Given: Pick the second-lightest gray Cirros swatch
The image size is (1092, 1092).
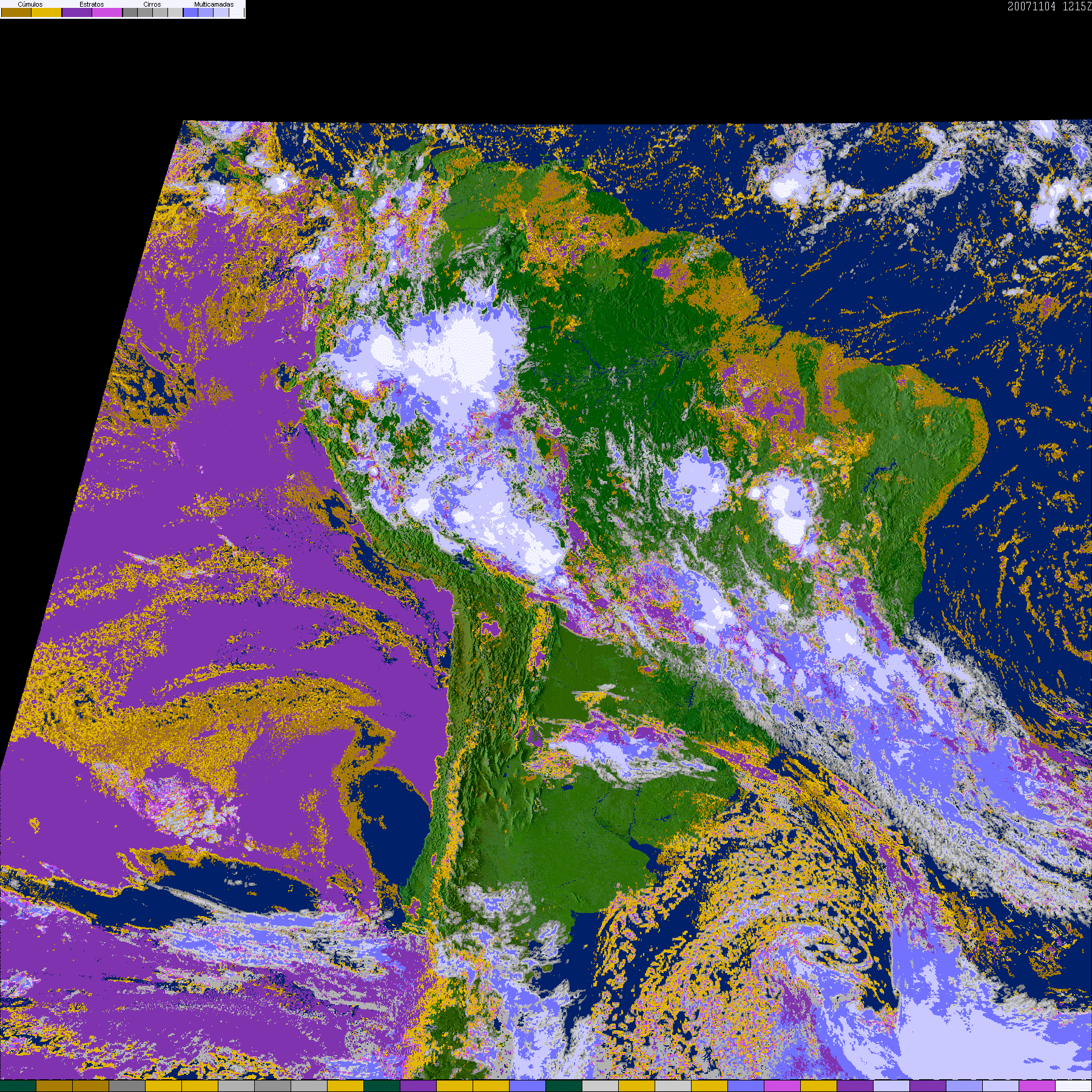Looking at the screenshot, I should click(160, 12).
